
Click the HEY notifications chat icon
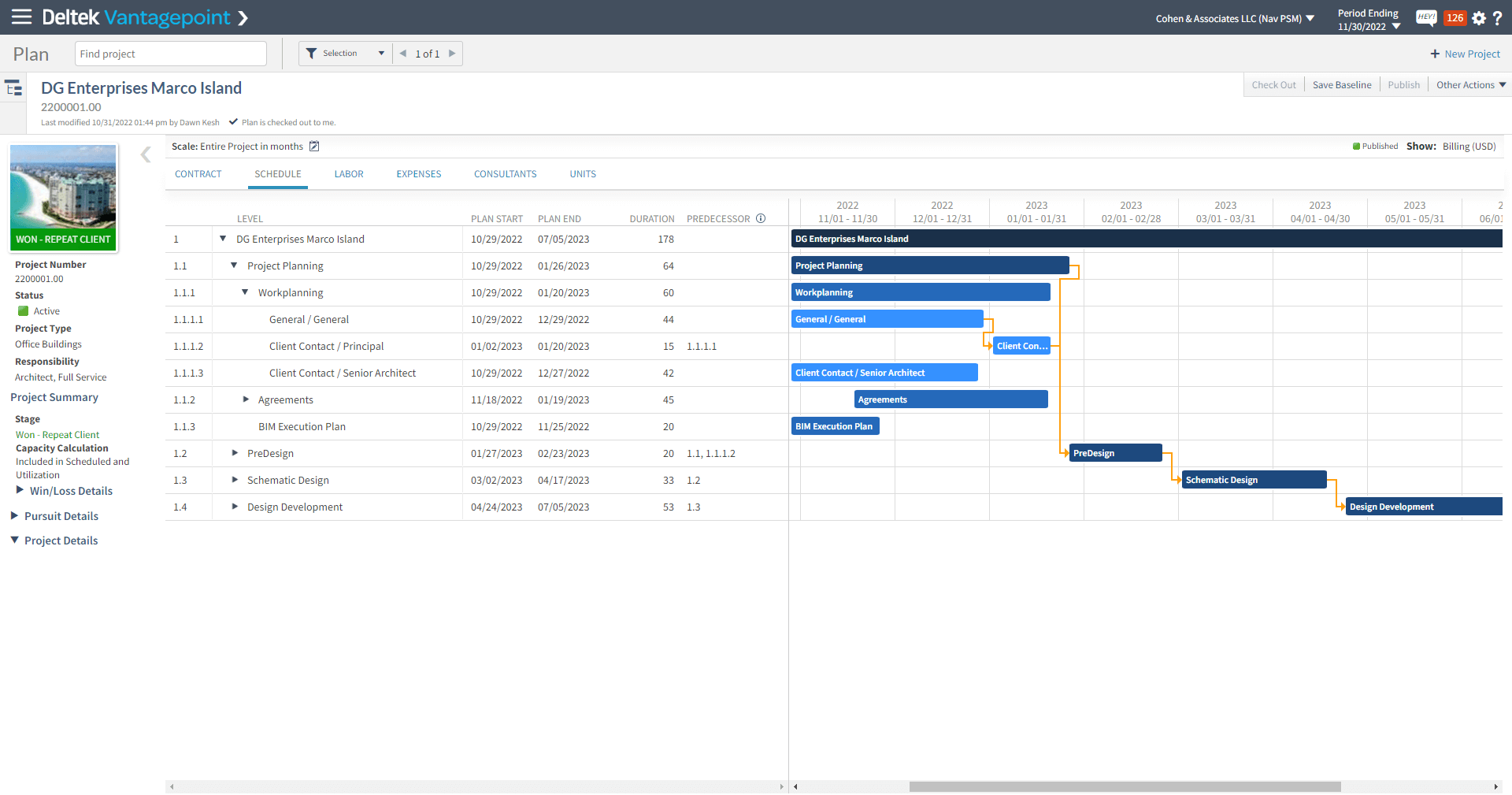point(1425,18)
